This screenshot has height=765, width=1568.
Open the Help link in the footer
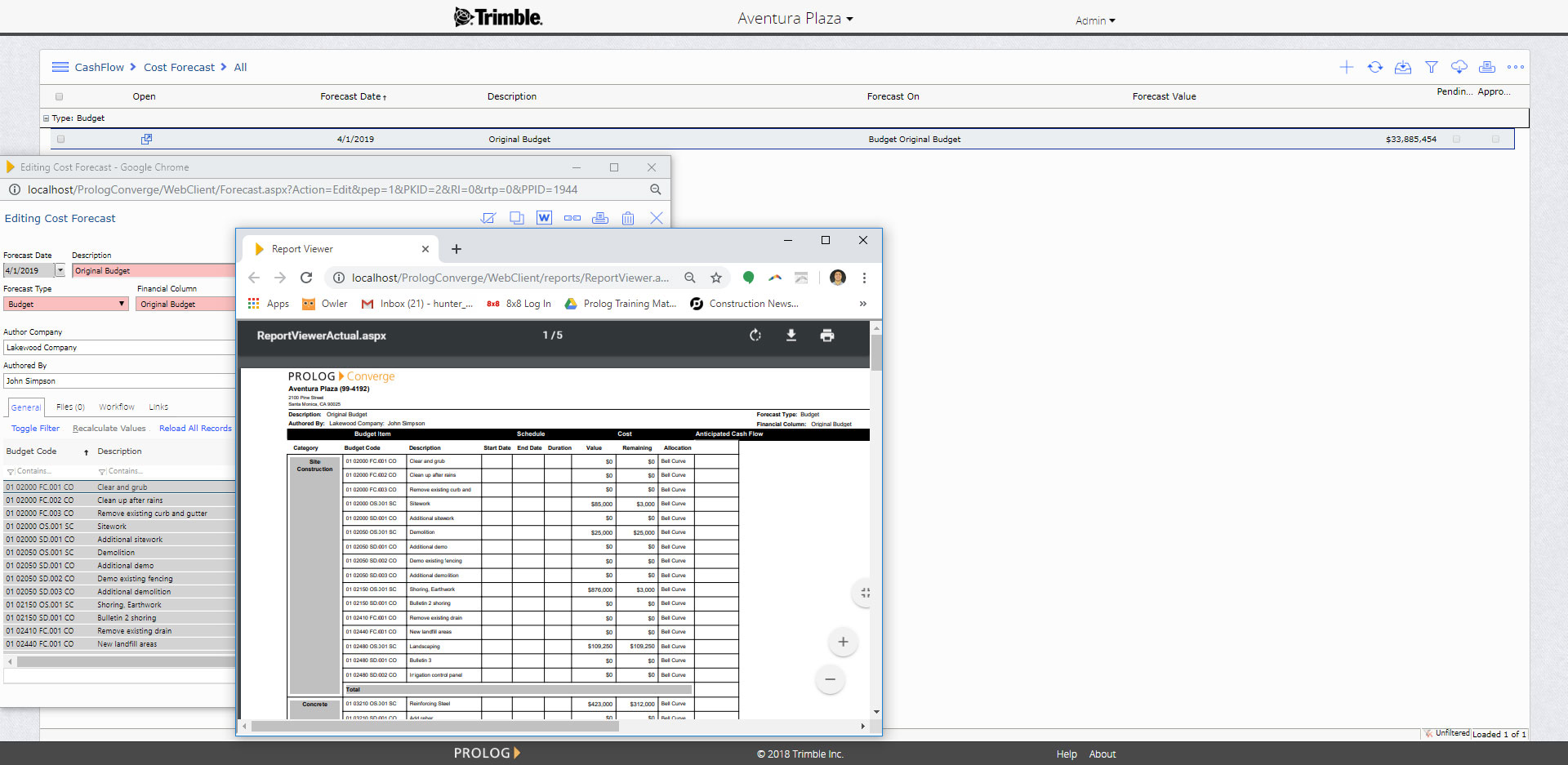[x=1067, y=754]
